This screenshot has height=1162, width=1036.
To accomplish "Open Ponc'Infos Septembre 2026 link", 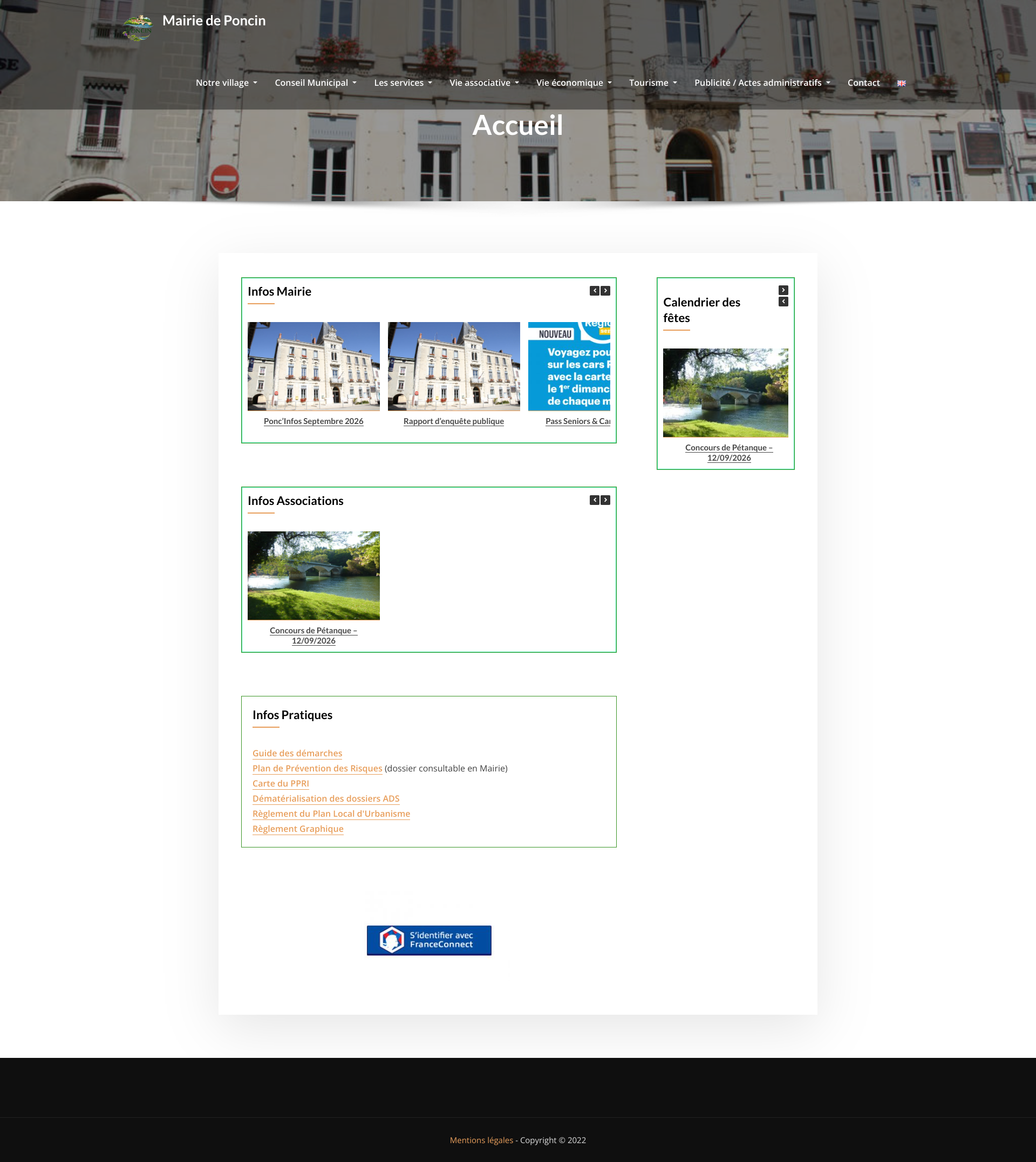I will click(x=313, y=421).
